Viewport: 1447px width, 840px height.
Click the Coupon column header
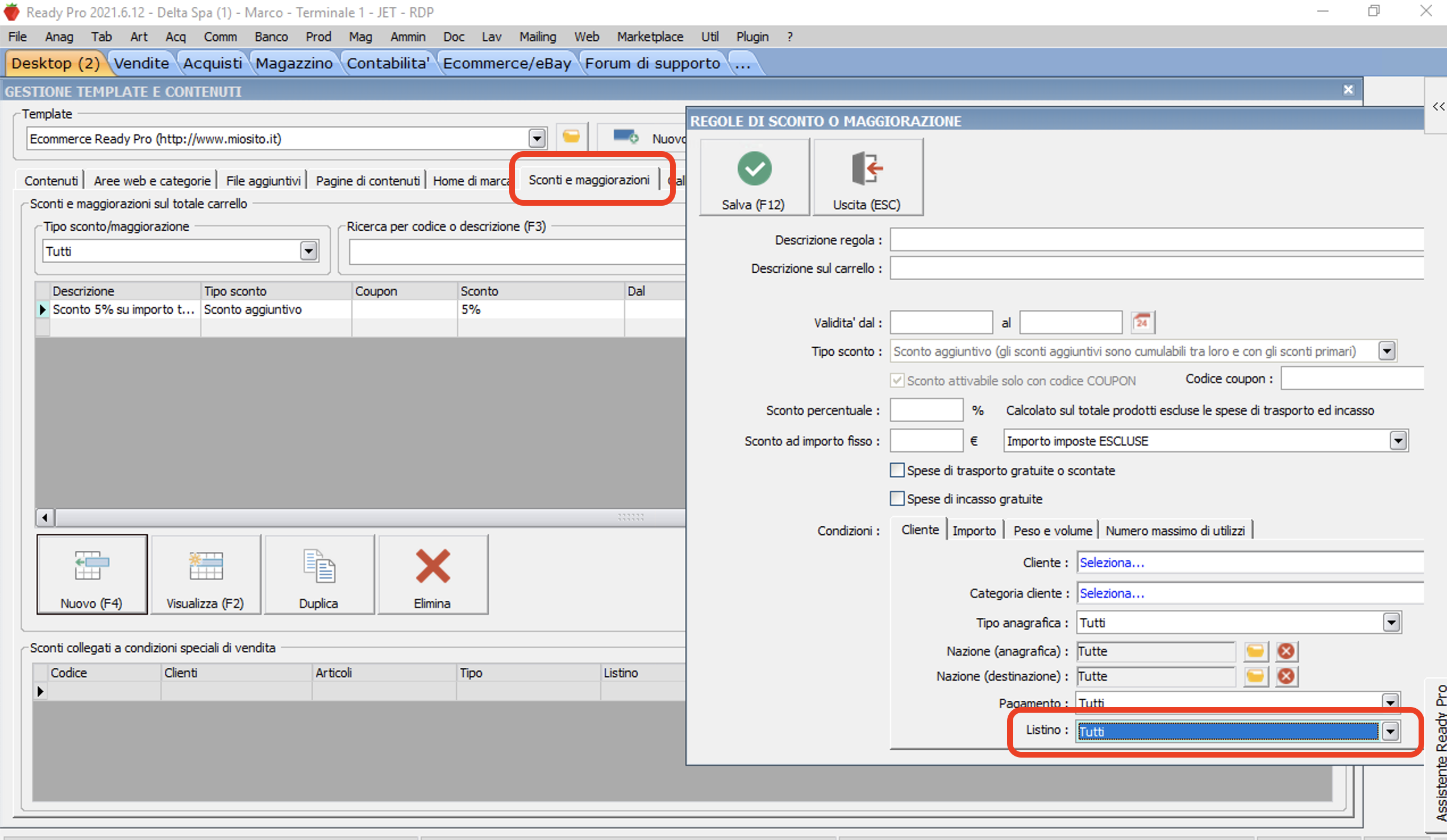point(404,291)
